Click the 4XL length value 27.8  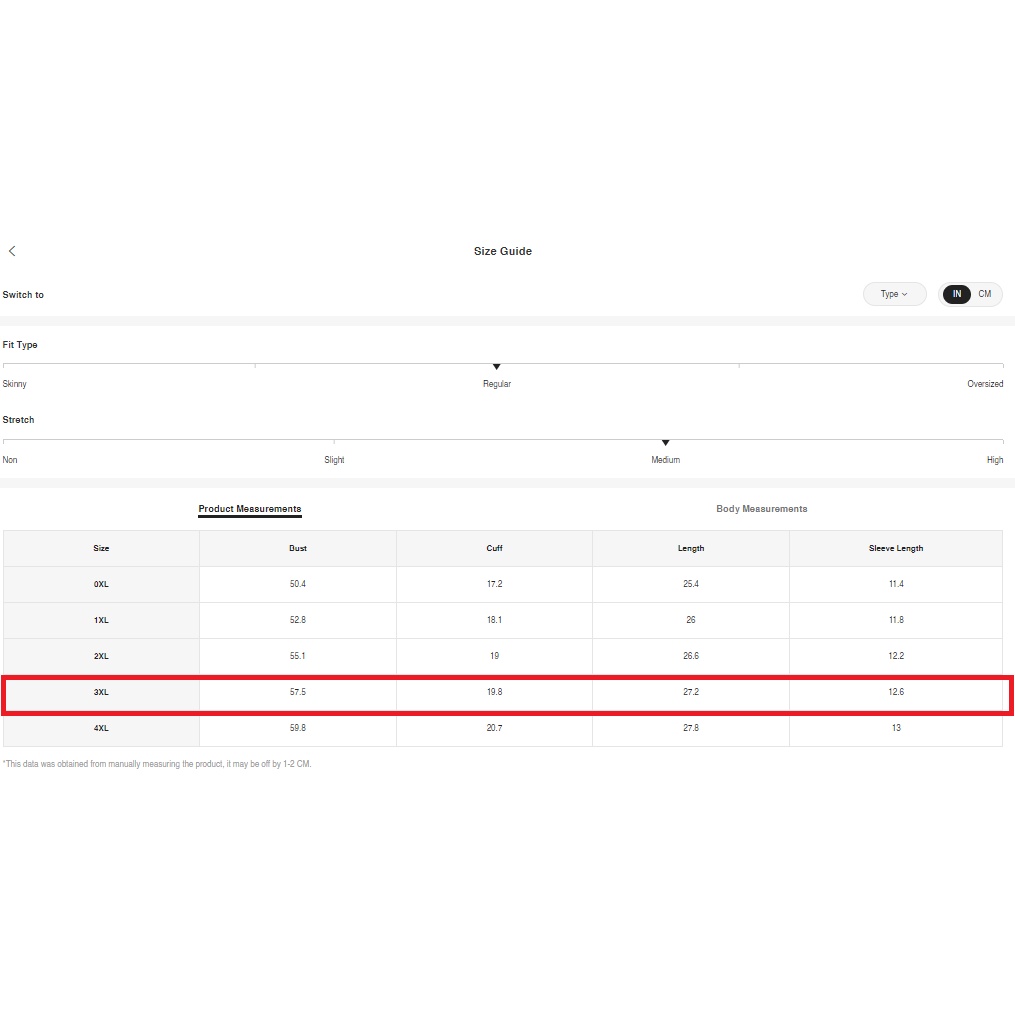(691, 728)
